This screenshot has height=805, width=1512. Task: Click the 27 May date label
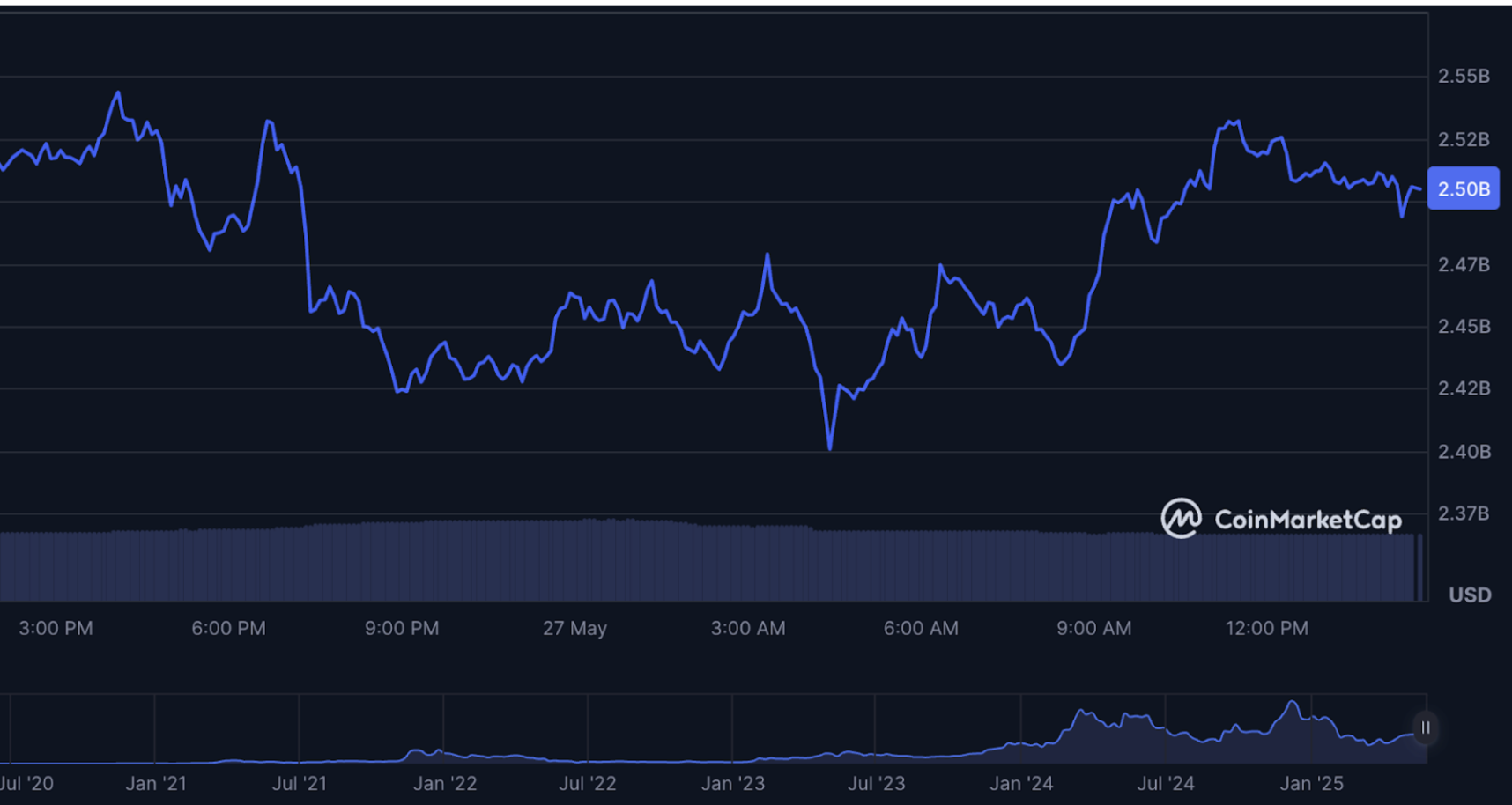574,628
